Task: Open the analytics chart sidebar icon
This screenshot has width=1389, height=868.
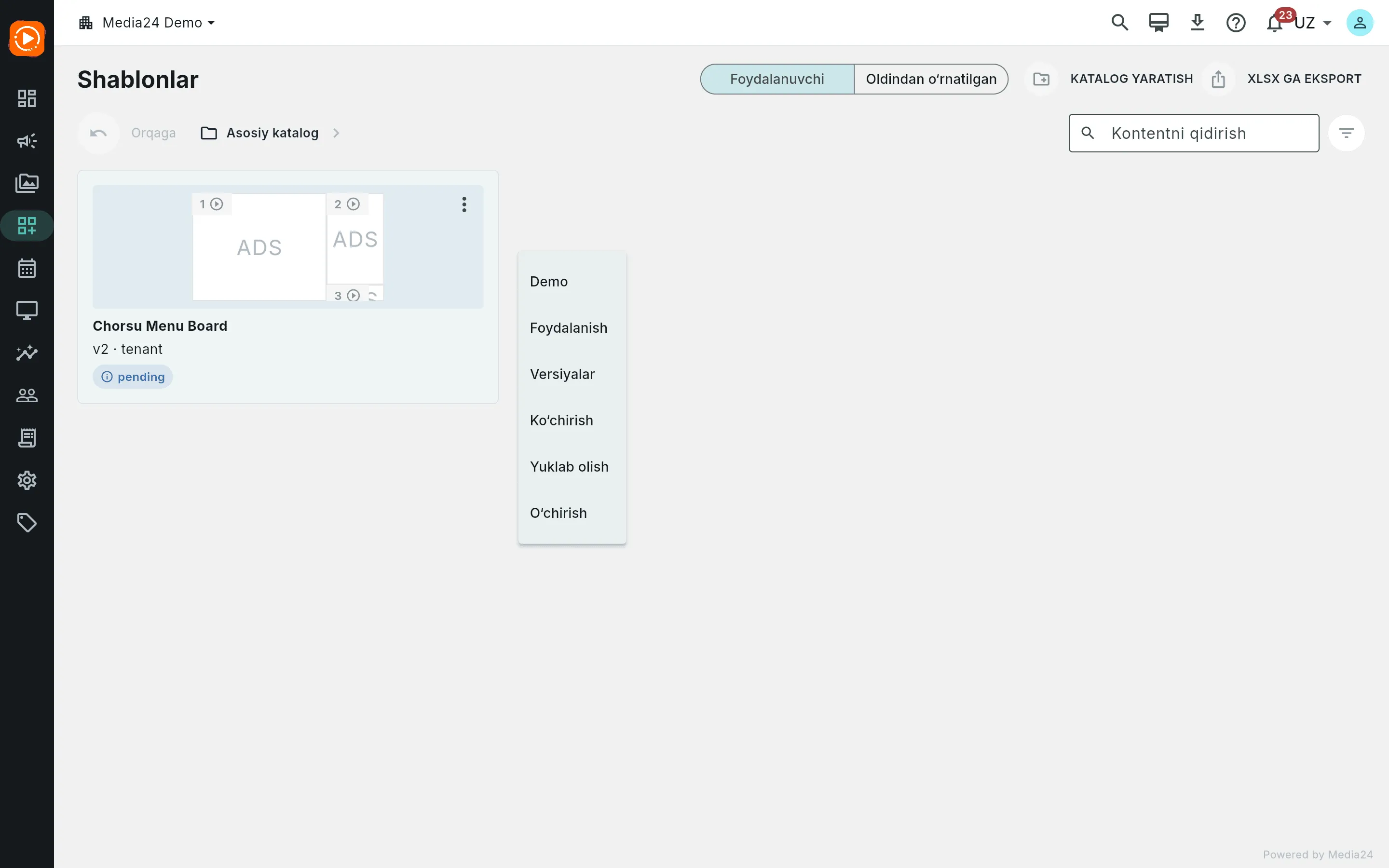Action: (27, 353)
